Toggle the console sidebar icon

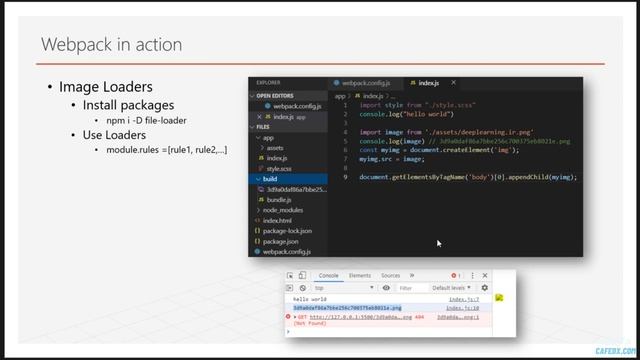(290, 288)
